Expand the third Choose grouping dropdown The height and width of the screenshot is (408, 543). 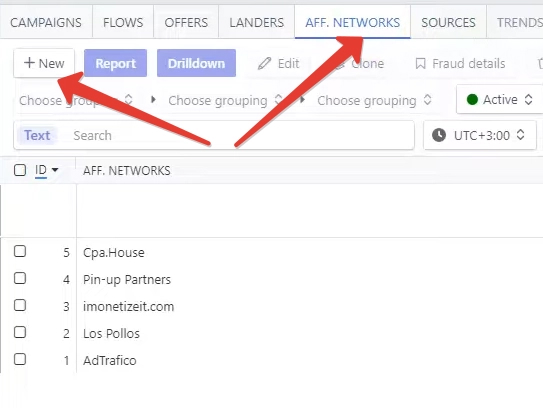click(374, 100)
